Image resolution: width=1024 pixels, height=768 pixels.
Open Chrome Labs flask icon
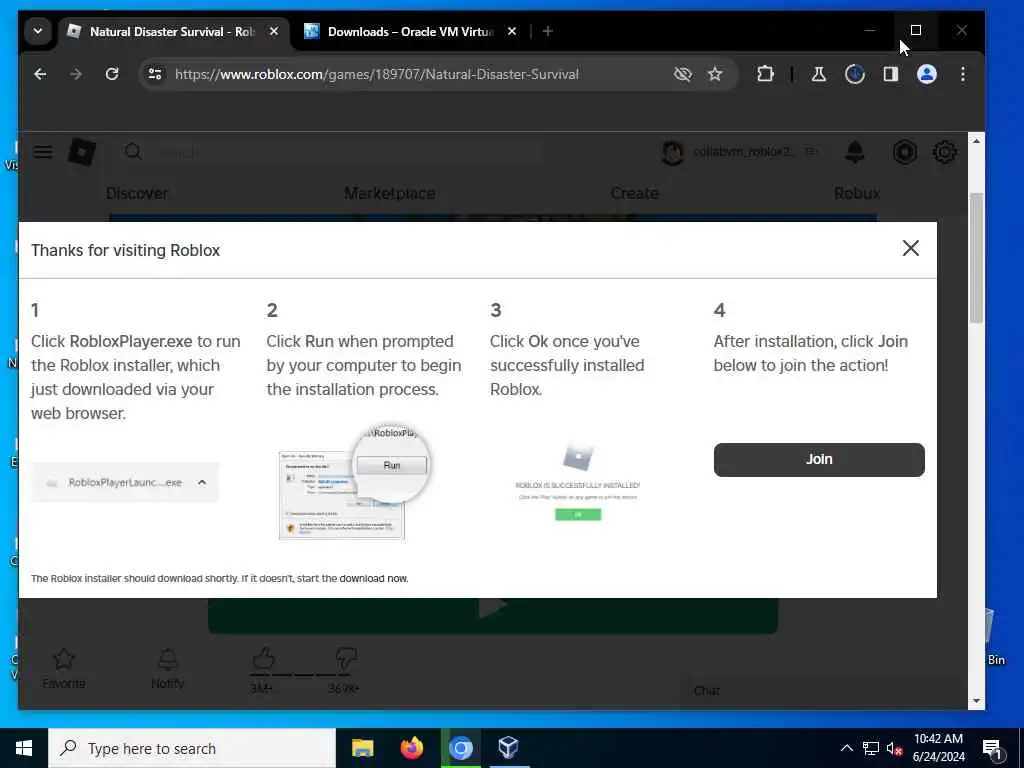(x=818, y=74)
